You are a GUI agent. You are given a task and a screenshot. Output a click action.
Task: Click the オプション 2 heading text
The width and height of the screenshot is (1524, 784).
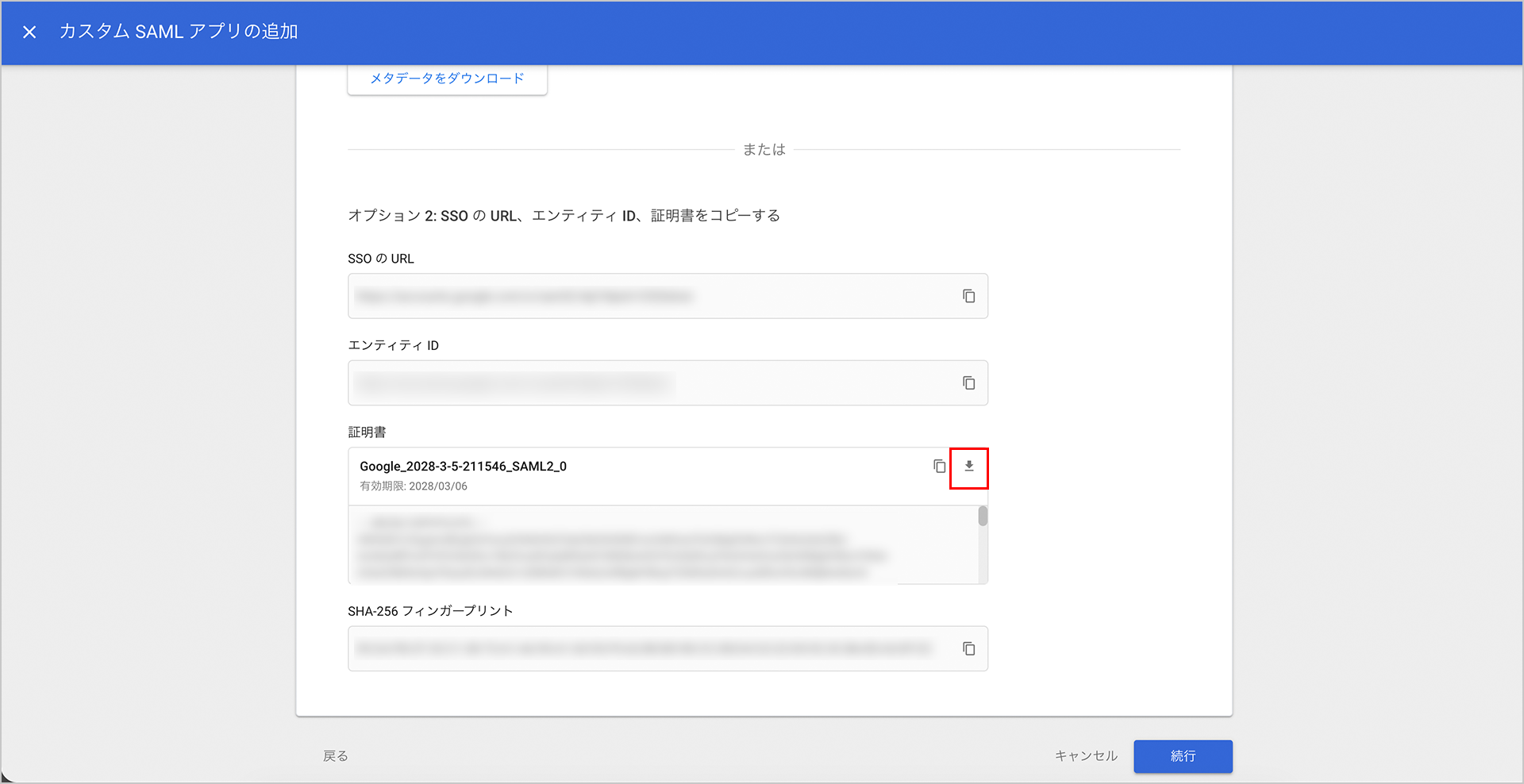point(564,216)
